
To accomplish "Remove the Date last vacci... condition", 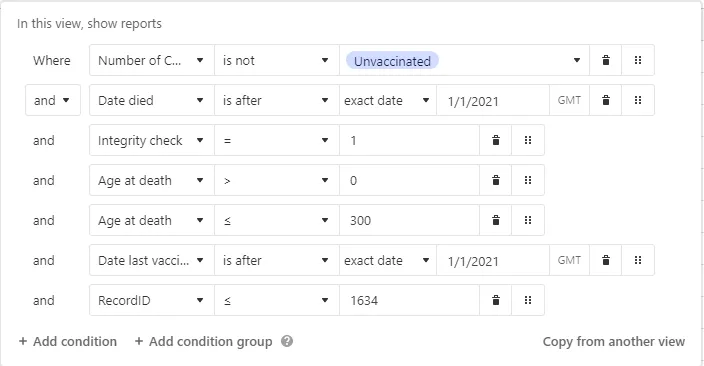I will point(605,260).
